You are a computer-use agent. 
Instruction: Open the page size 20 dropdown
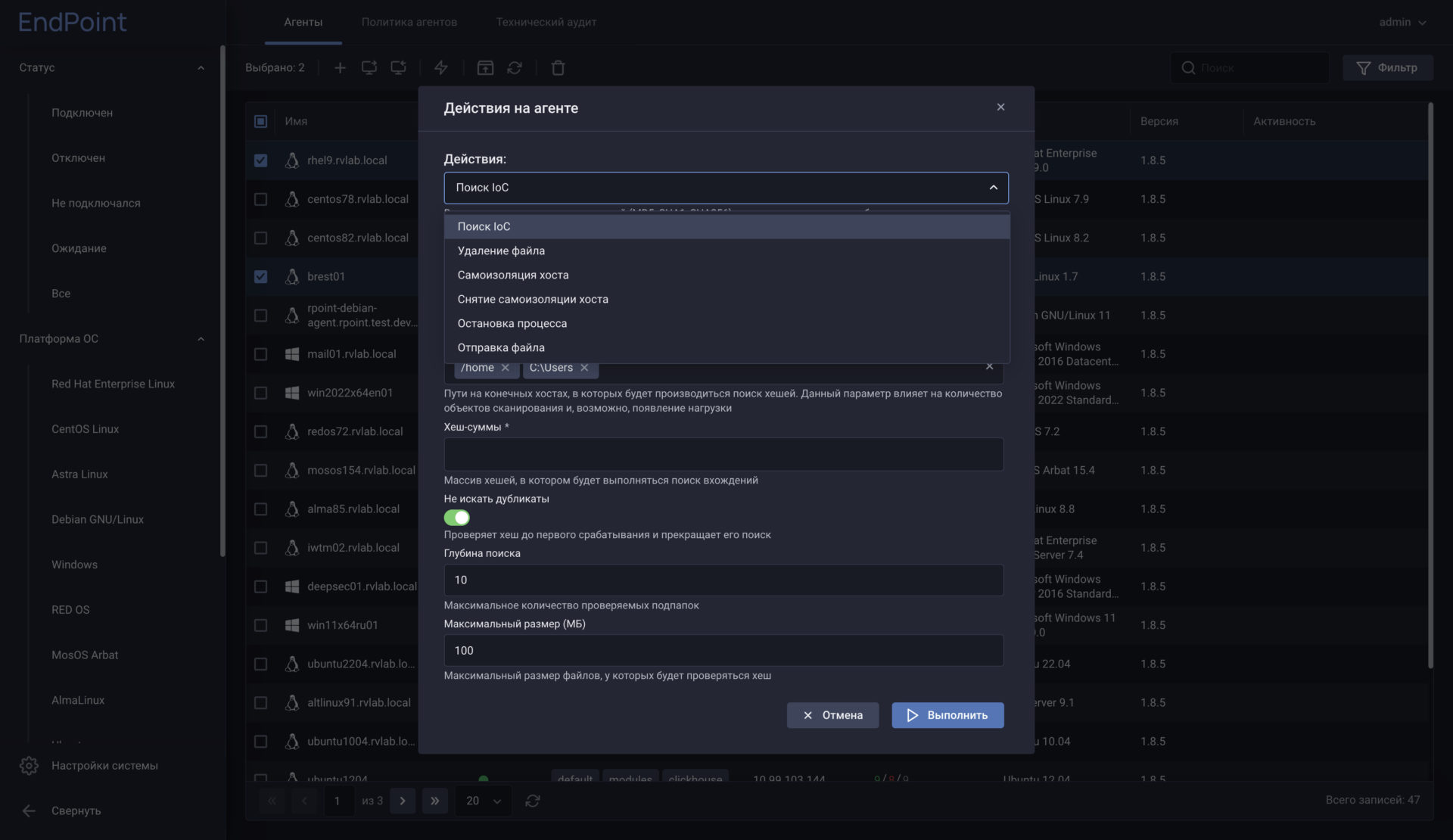tap(483, 801)
